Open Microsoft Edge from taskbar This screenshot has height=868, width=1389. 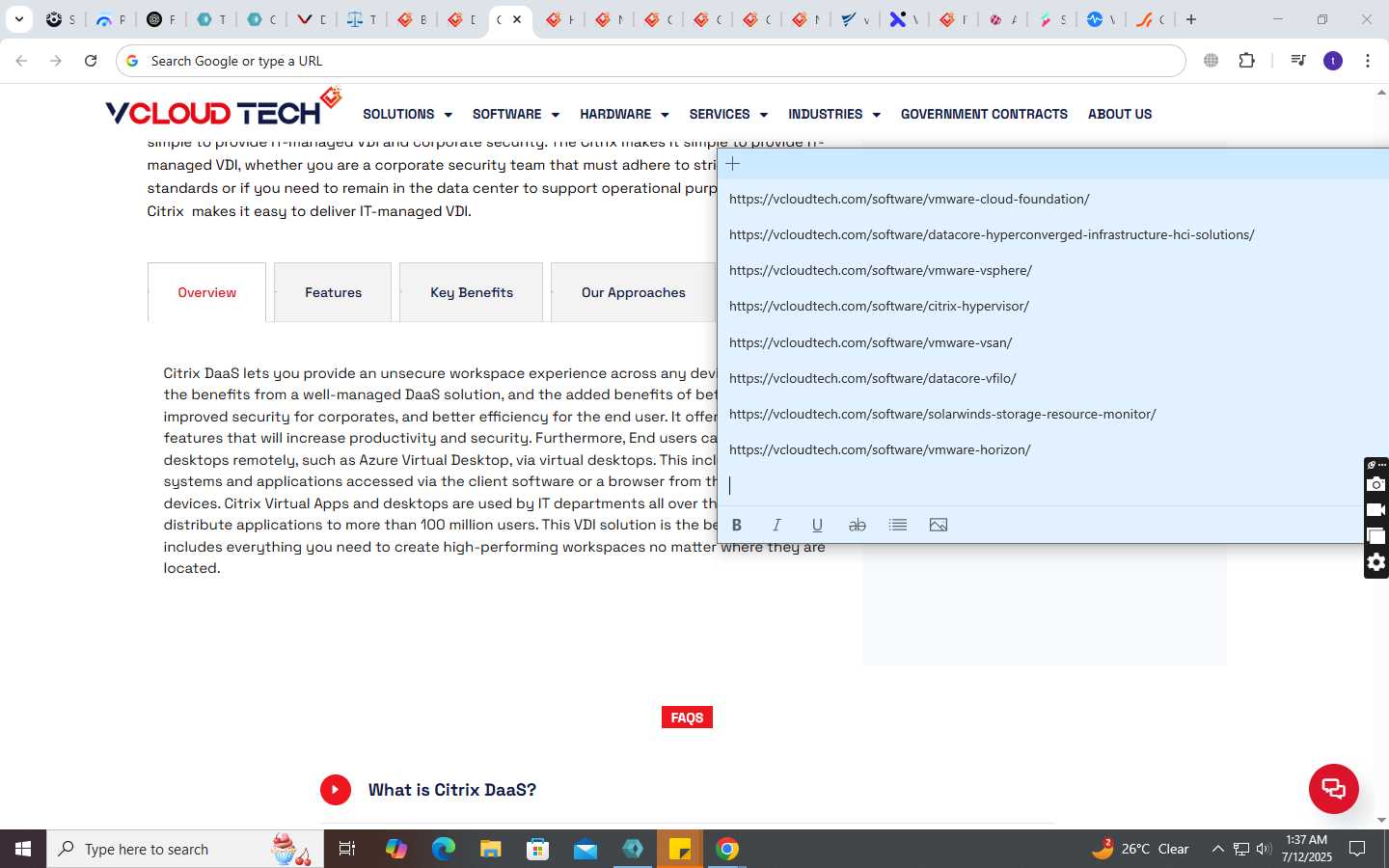[x=444, y=849]
